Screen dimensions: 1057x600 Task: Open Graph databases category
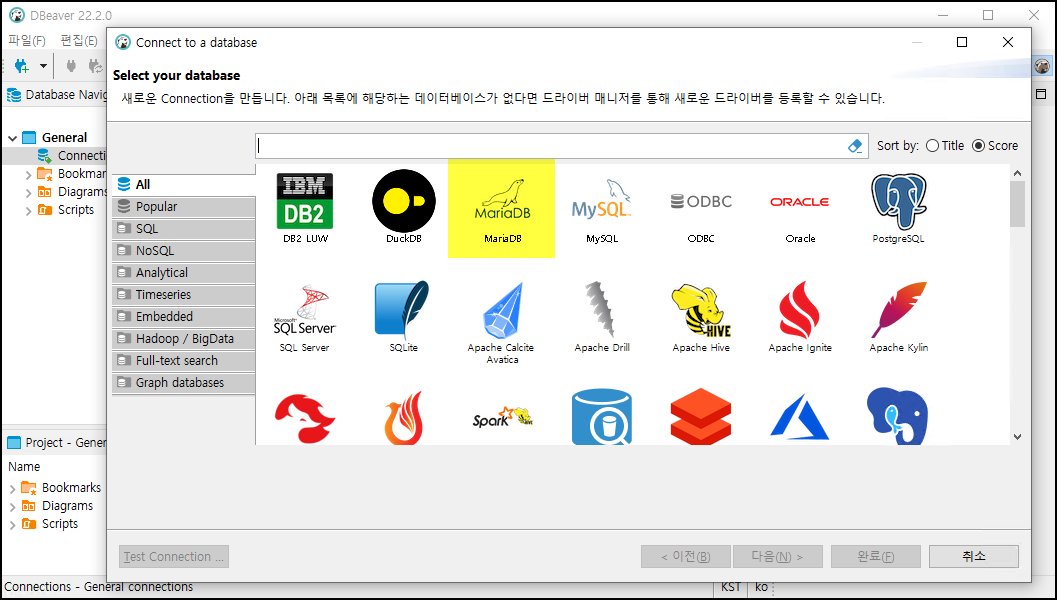[x=183, y=383]
